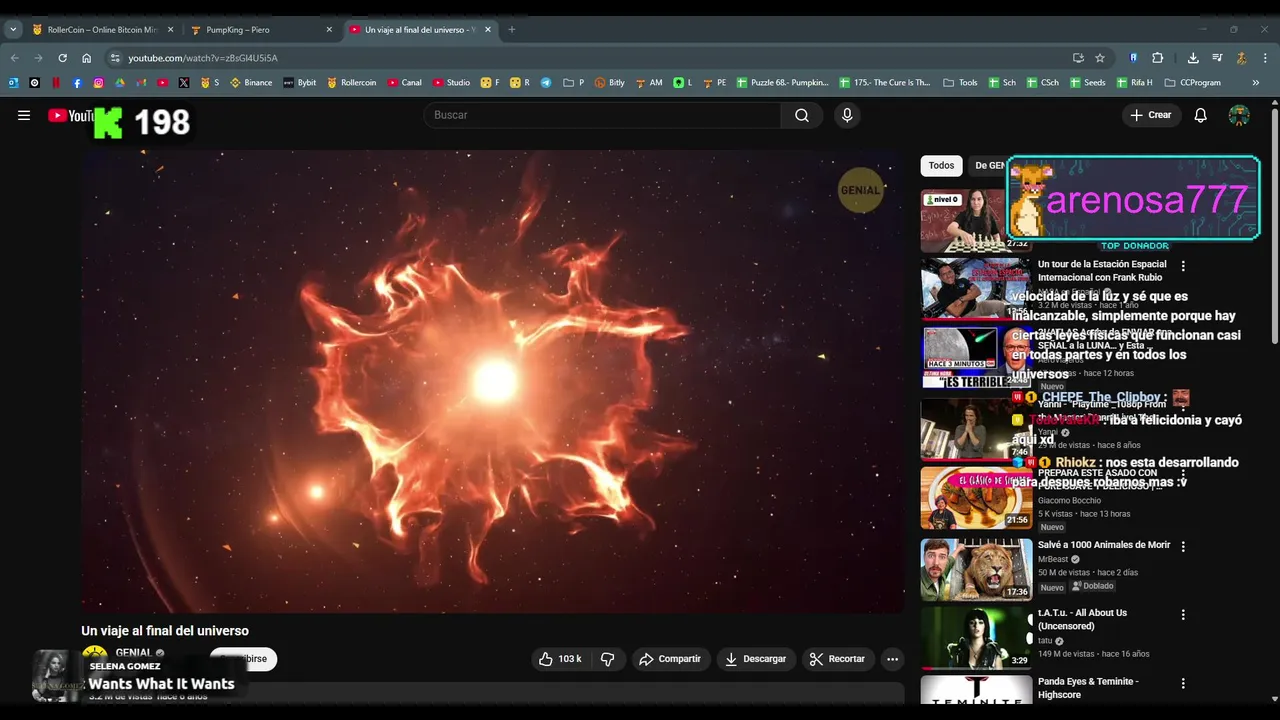Open Chrome downloads
This screenshot has height=720, width=1280.
coord(1193,58)
